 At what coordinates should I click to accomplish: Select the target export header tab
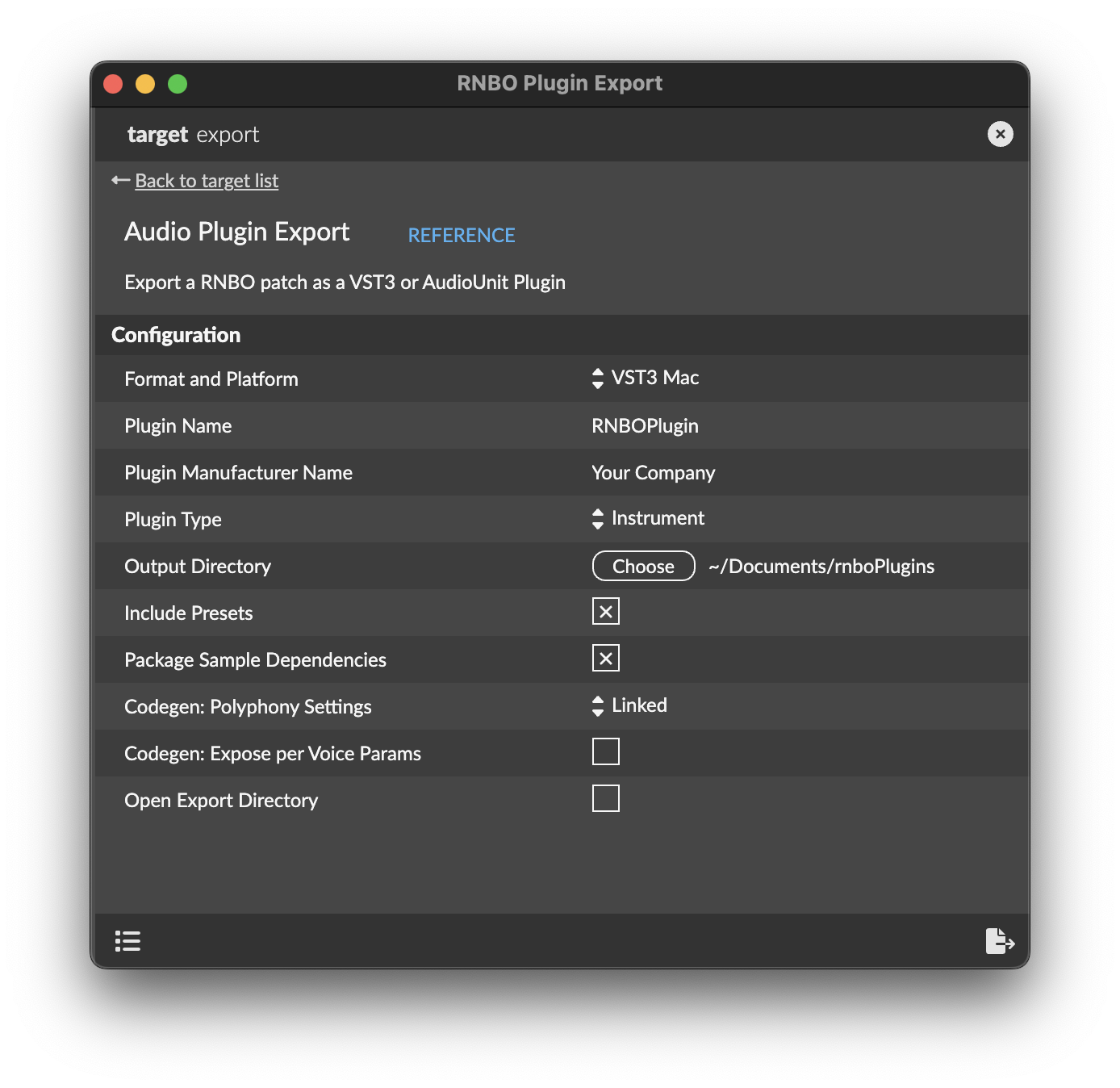coord(194,134)
